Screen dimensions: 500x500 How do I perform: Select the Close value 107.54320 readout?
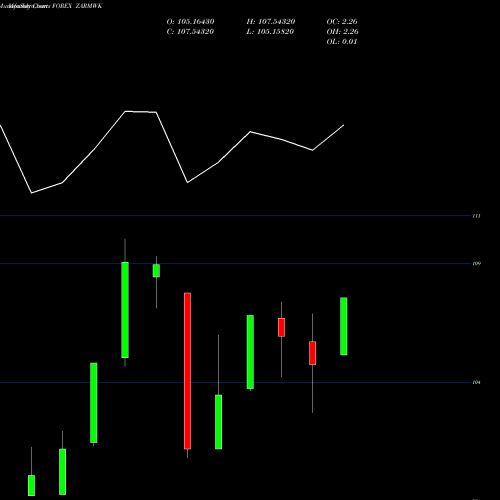click(x=190, y=32)
